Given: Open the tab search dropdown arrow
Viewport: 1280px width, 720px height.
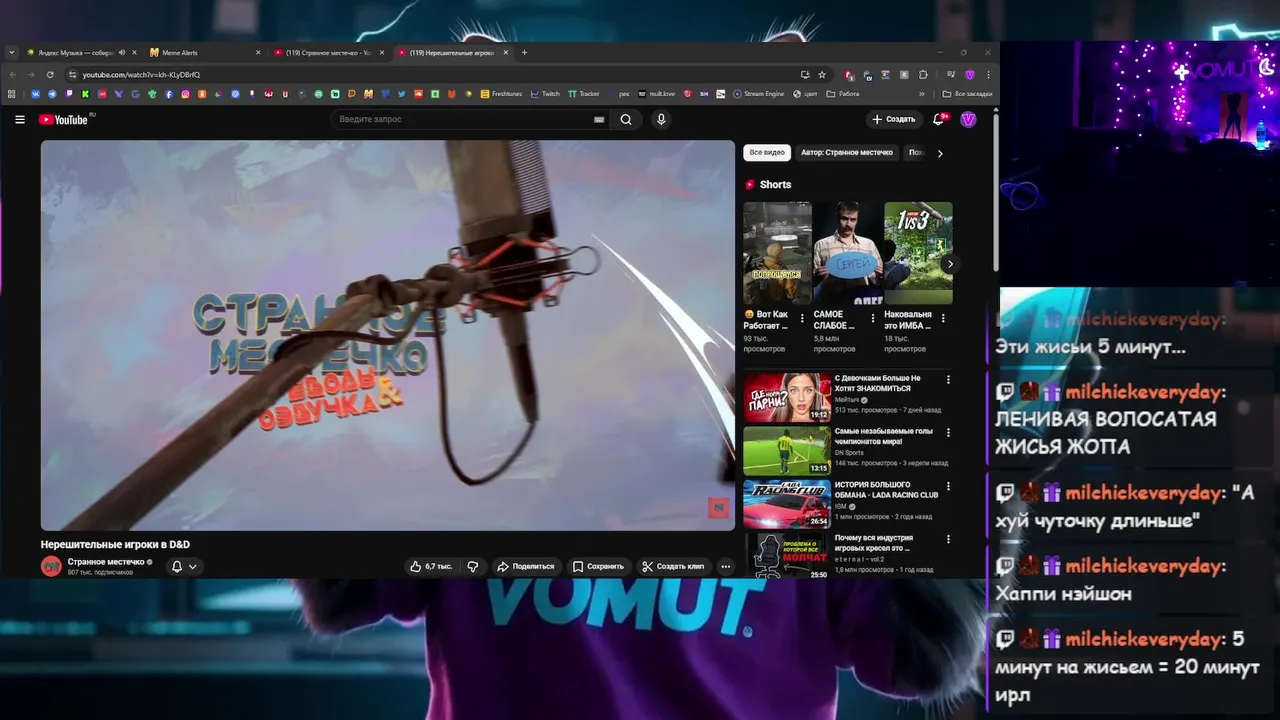Looking at the screenshot, I should click(11, 52).
